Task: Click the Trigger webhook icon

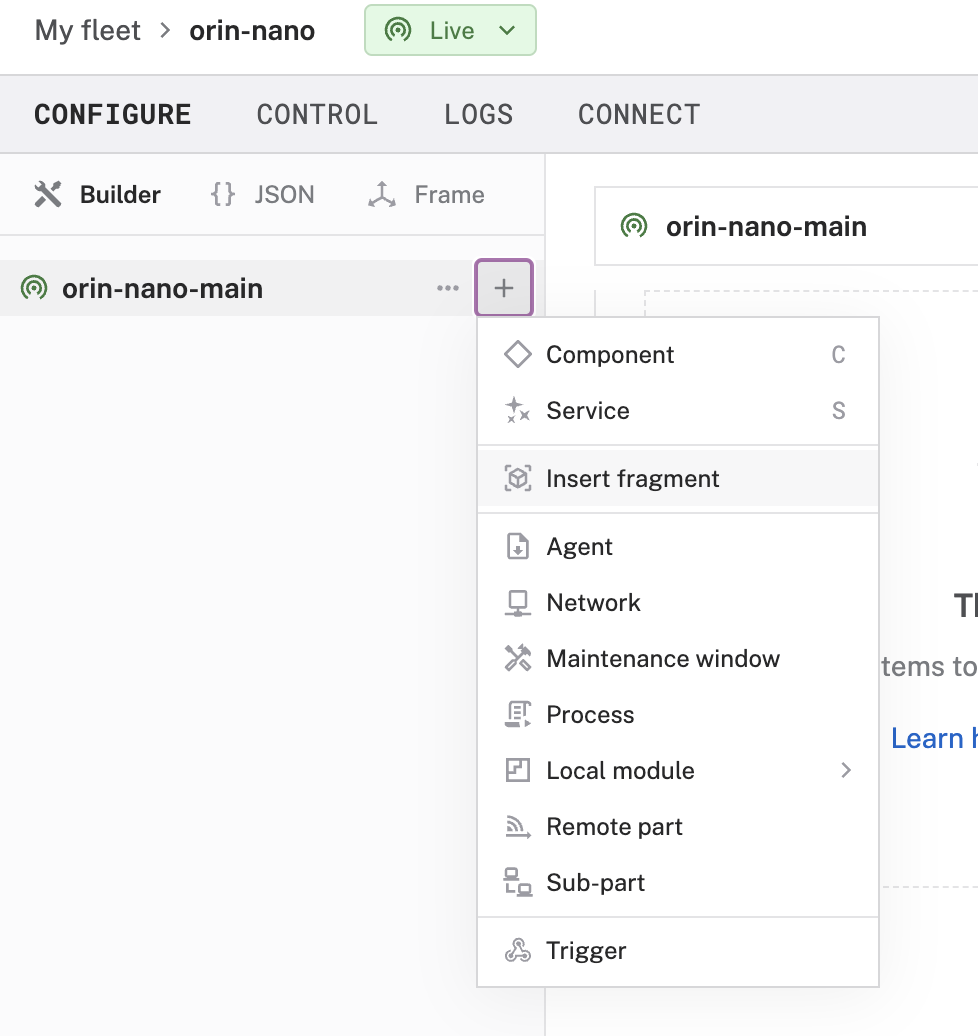Action: click(517, 951)
